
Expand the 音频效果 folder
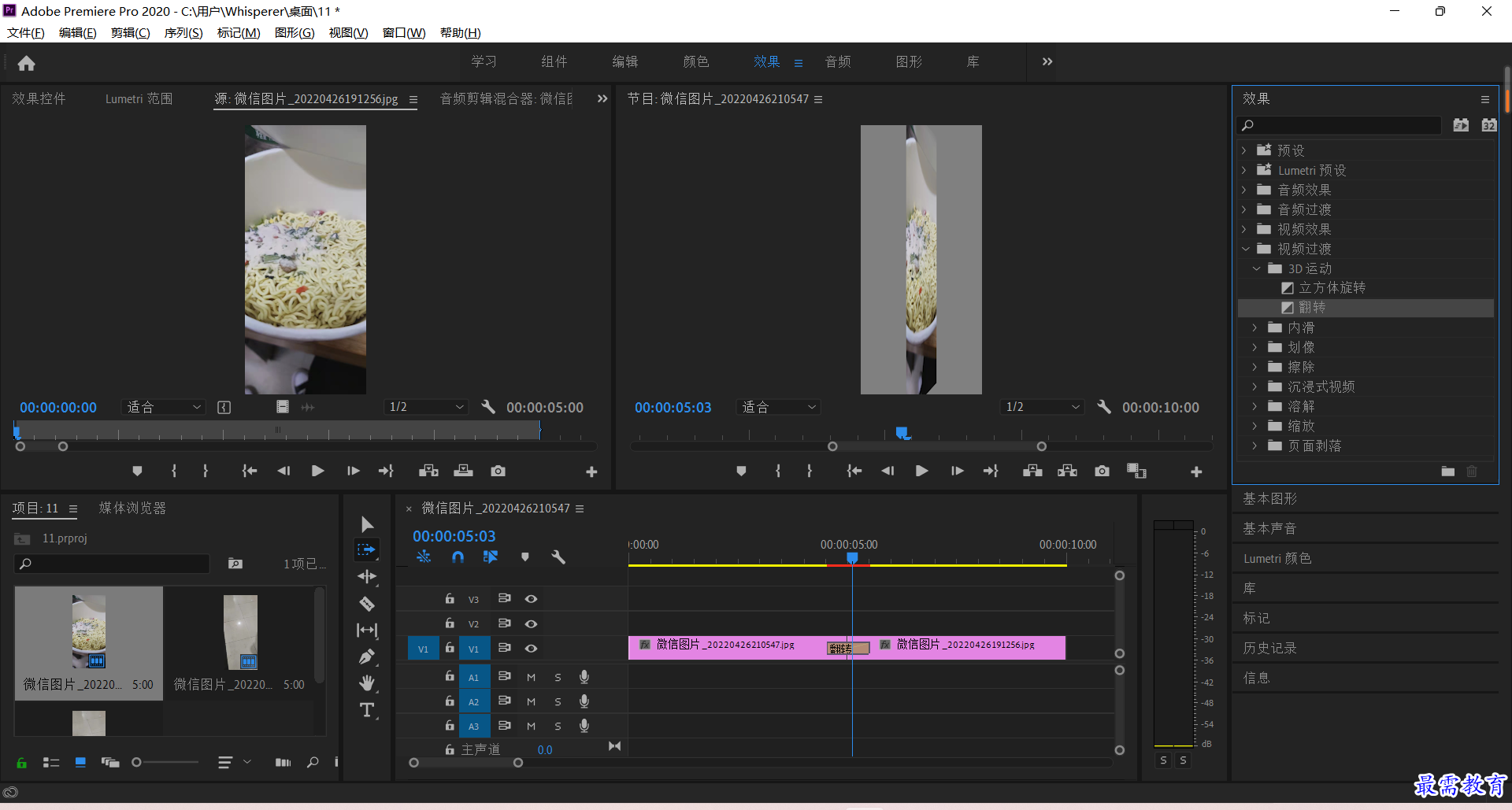[1244, 190]
